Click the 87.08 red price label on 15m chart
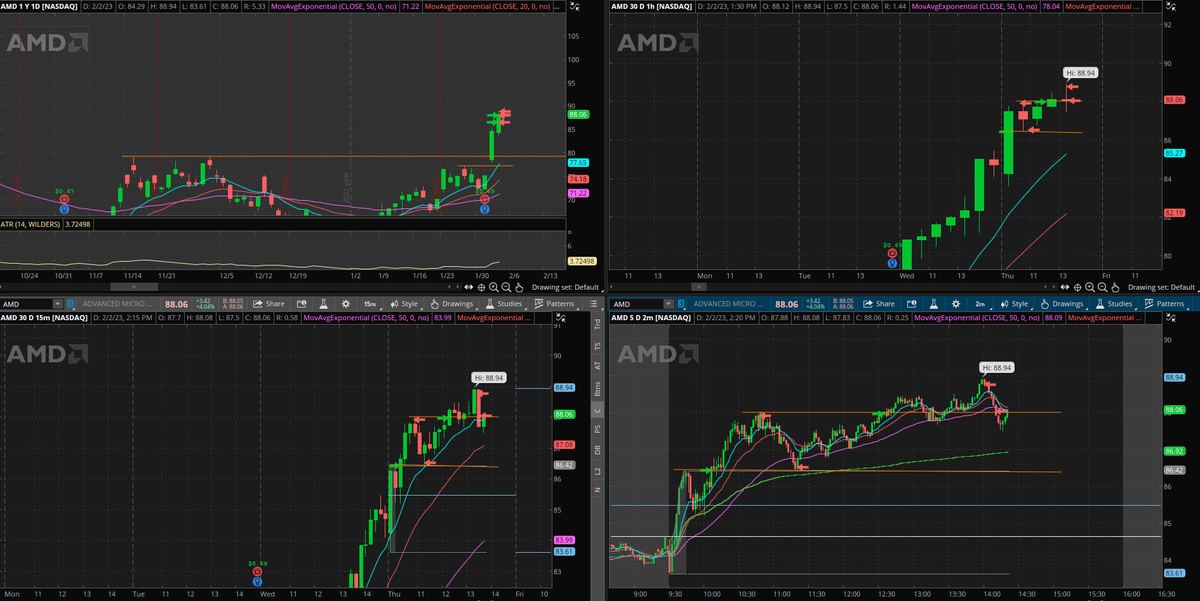The width and height of the screenshot is (1200, 601). pyautogui.click(x=563, y=444)
